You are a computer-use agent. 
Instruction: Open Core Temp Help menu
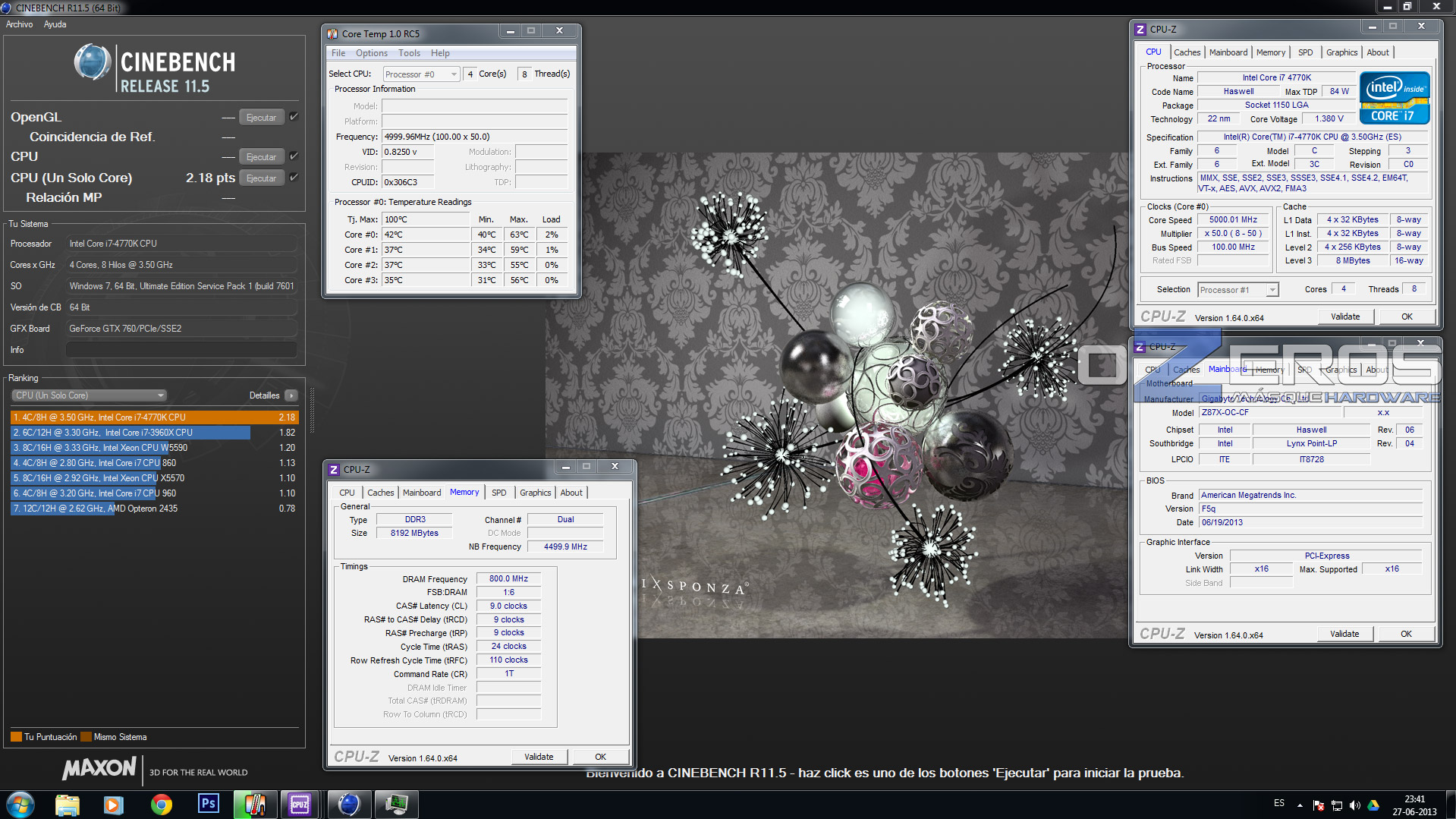[x=440, y=53]
